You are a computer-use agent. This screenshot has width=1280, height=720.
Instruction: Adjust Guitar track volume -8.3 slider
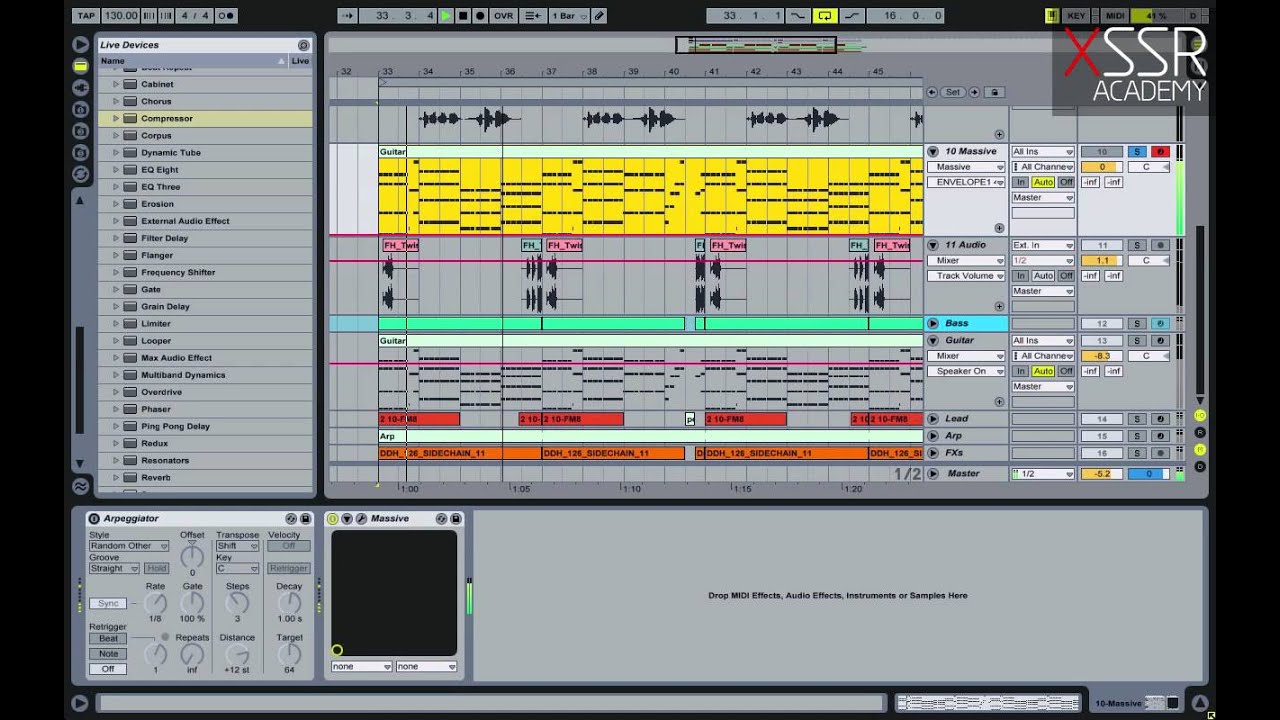[x=1102, y=356]
